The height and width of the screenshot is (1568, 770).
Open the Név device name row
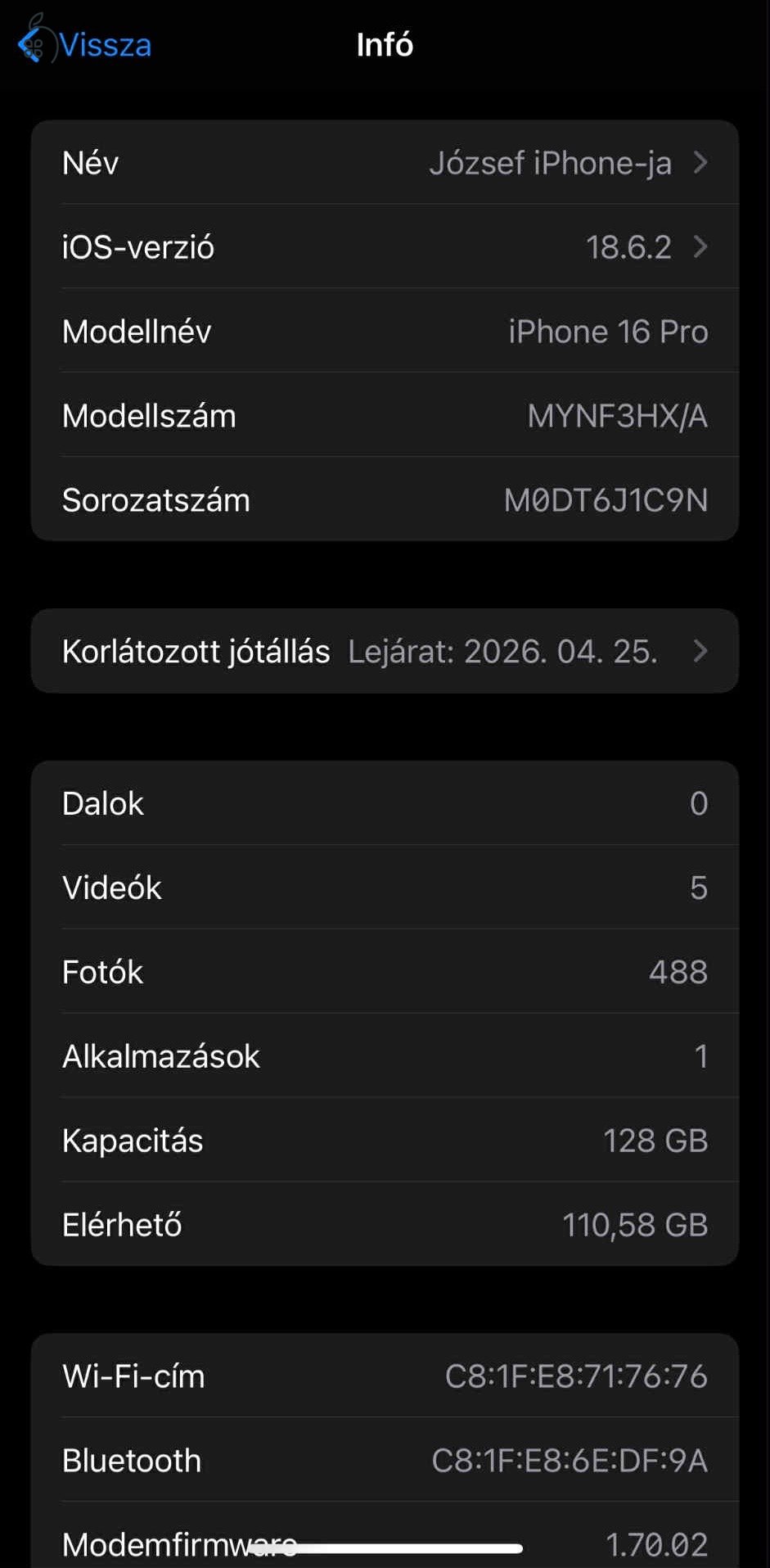point(385,163)
